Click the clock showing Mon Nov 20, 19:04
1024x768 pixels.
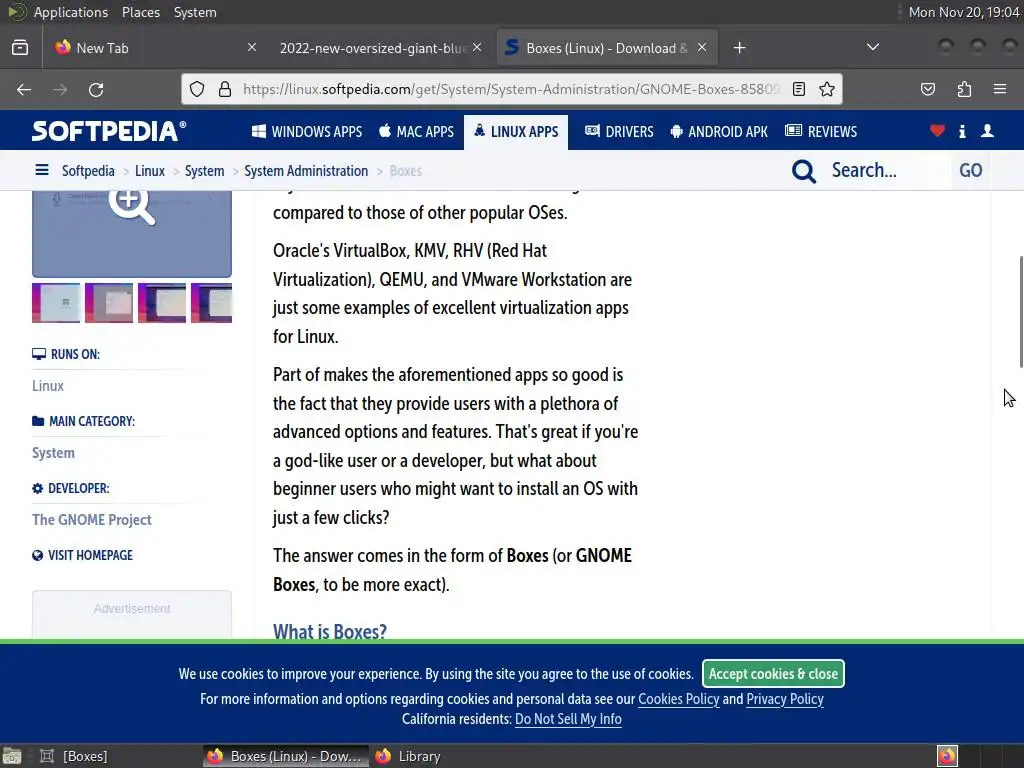(x=964, y=12)
